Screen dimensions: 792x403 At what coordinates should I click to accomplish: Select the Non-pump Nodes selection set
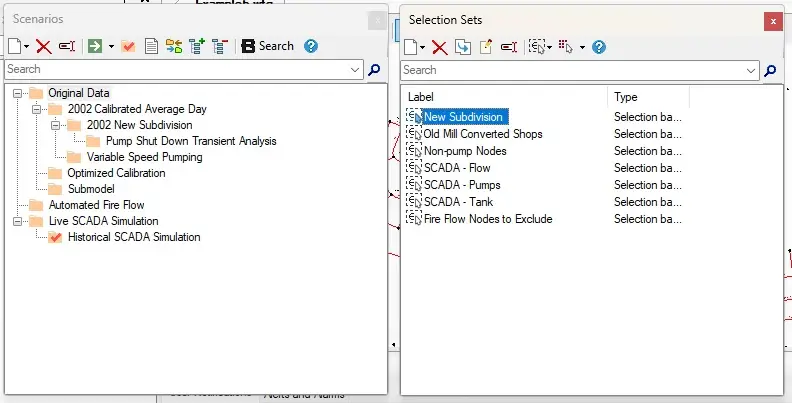point(465,151)
